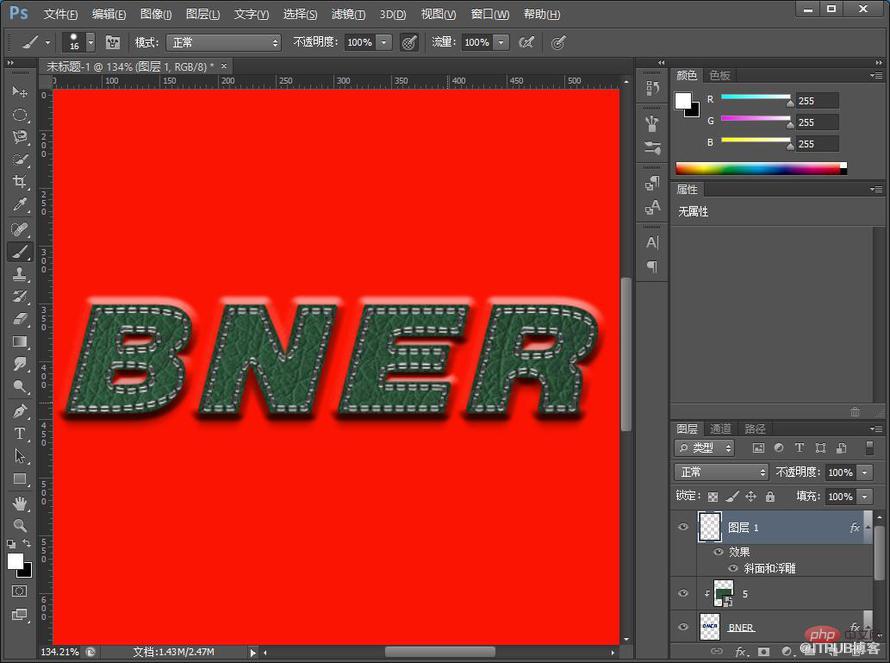The height and width of the screenshot is (663, 890).
Task: Open the 不透明度 dropdown arrow in options bar
Action: click(384, 43)
